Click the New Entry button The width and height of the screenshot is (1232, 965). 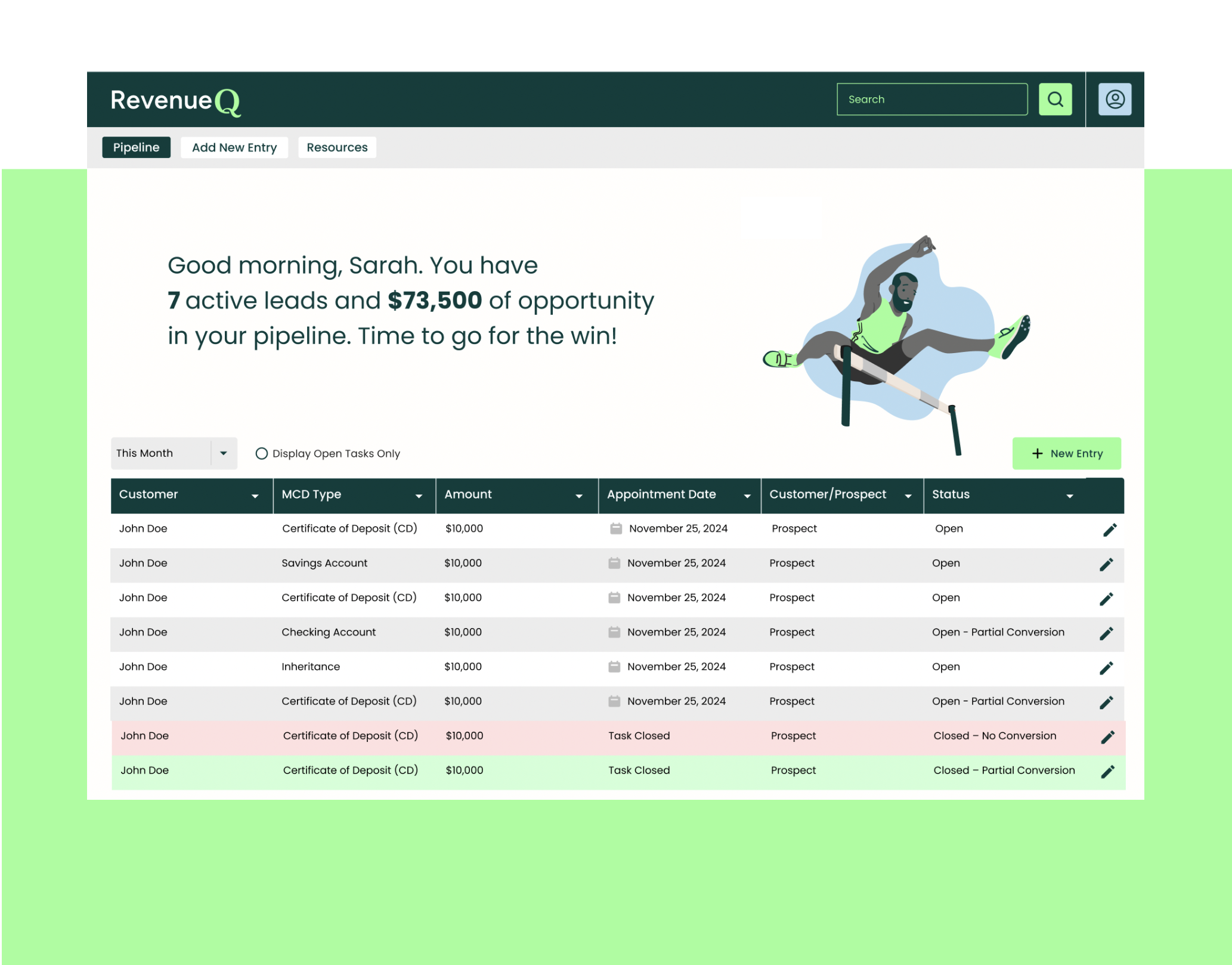(x=1067, y=453)
